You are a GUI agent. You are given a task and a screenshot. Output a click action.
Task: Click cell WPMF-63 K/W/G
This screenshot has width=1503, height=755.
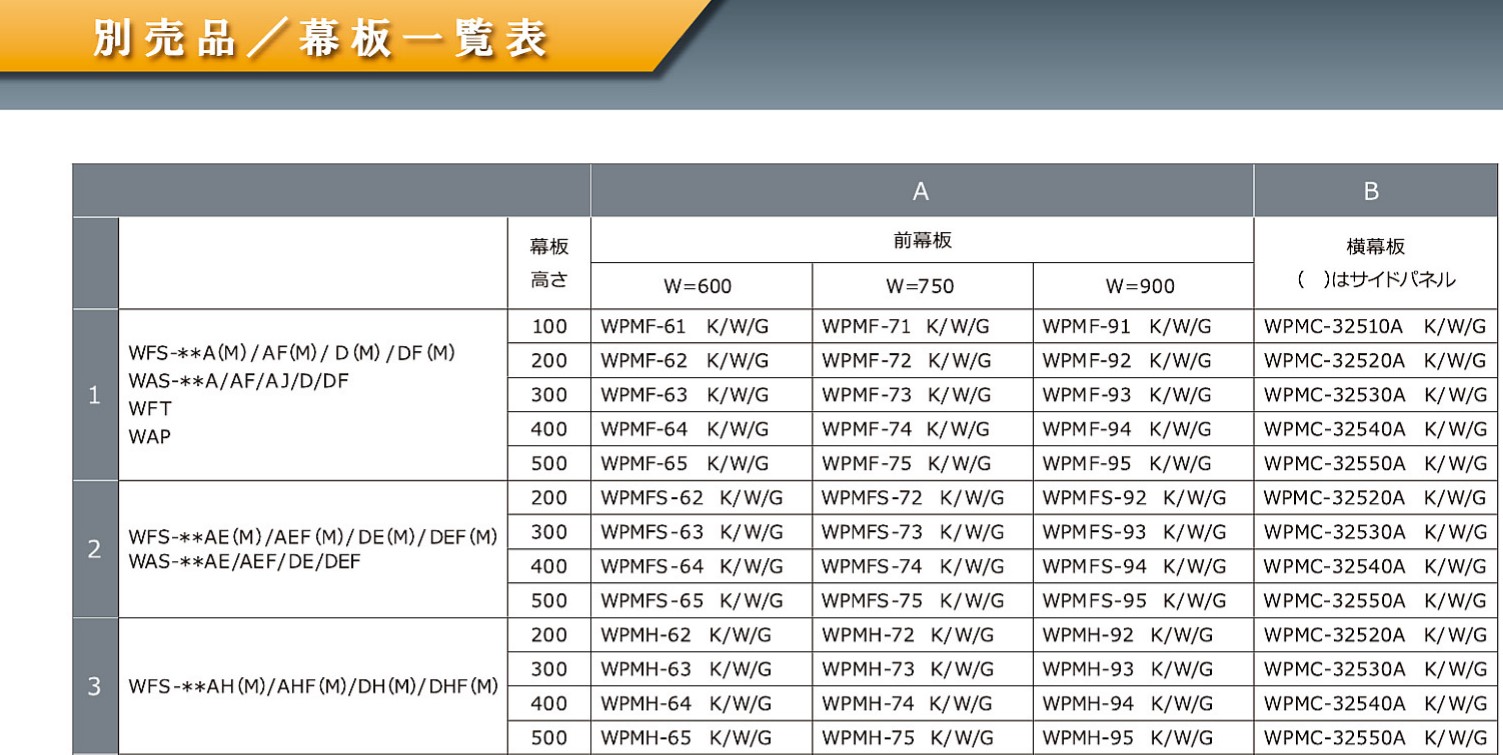pyautogui.click(x=701, y=395)
